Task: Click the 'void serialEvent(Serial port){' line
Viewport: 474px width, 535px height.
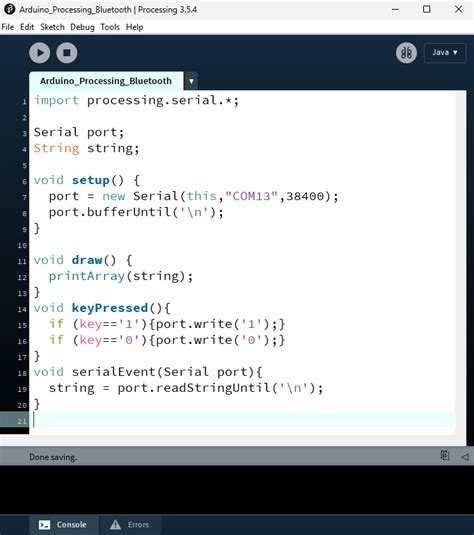Action: (148, 372)
